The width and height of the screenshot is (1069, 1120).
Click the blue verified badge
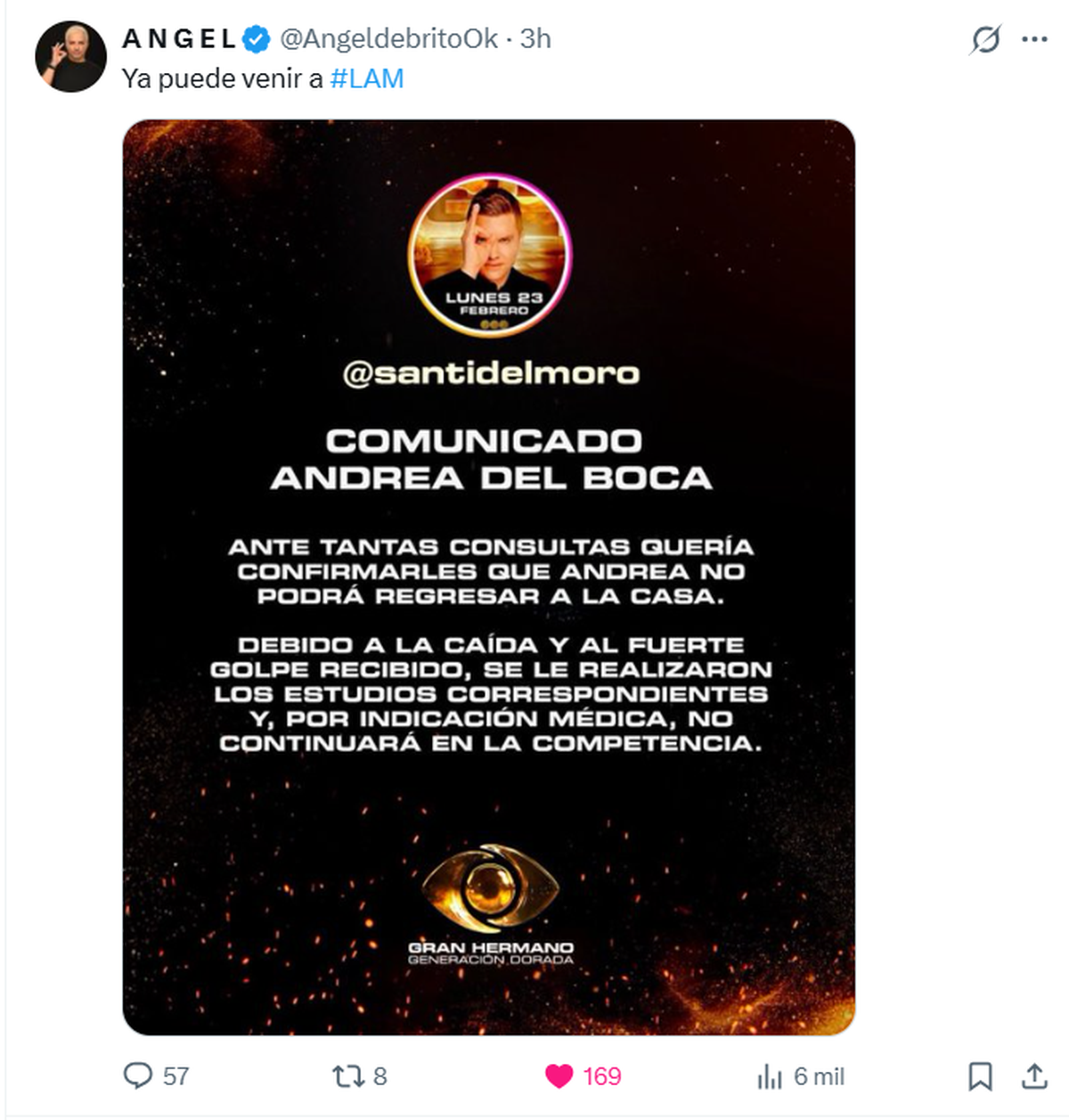pos(257,39)
